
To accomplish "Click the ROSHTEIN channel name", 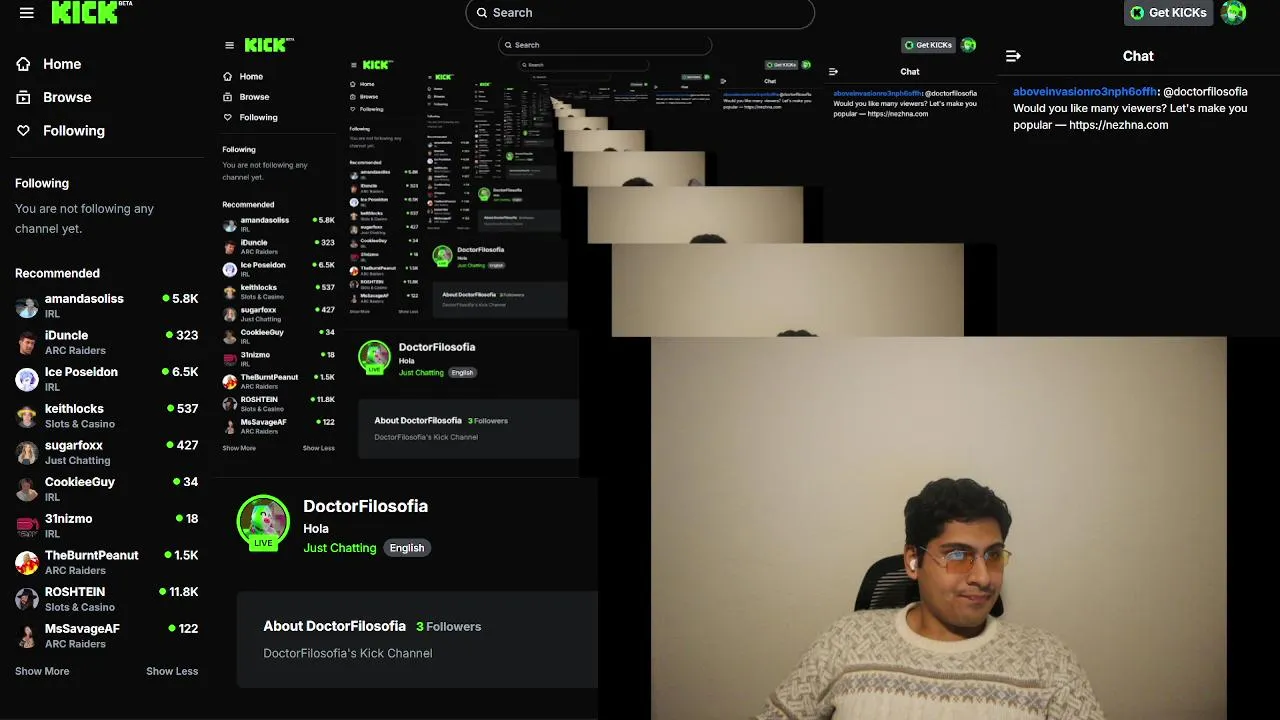I will 75,592.
